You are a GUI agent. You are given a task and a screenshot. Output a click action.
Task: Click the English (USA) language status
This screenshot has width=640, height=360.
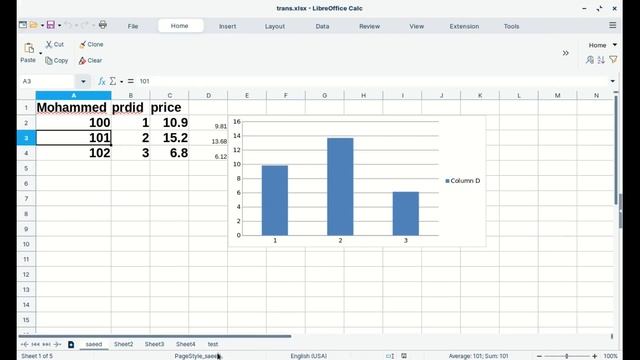(x=309, y=356)
